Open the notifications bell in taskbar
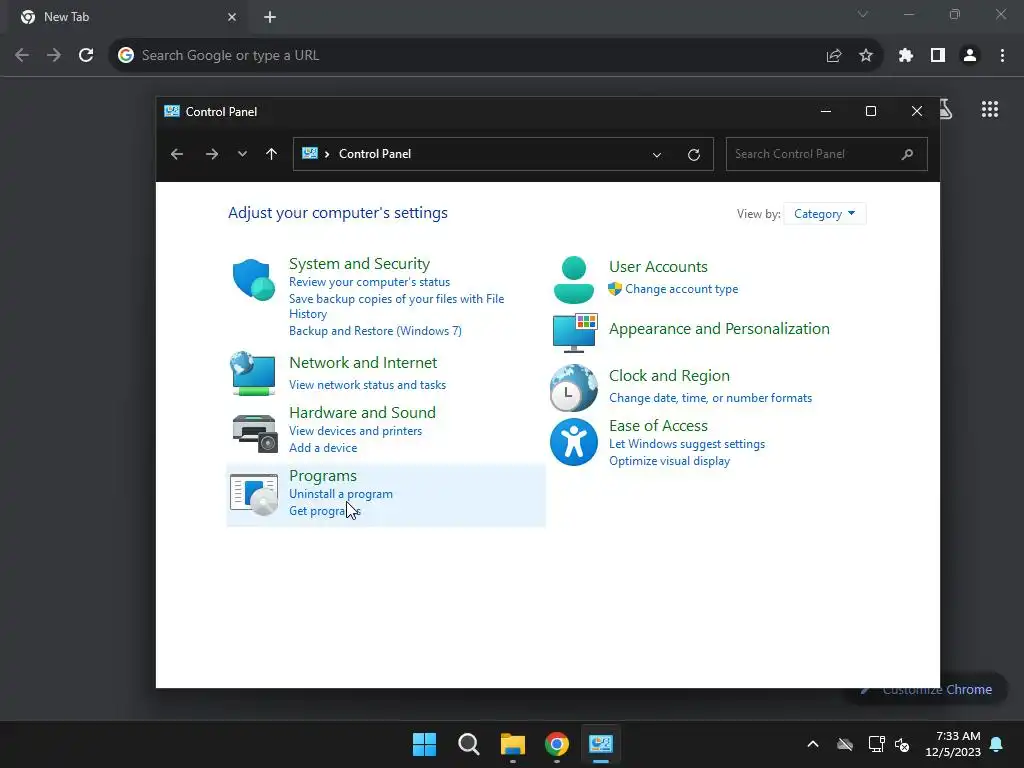 [997, 744]
